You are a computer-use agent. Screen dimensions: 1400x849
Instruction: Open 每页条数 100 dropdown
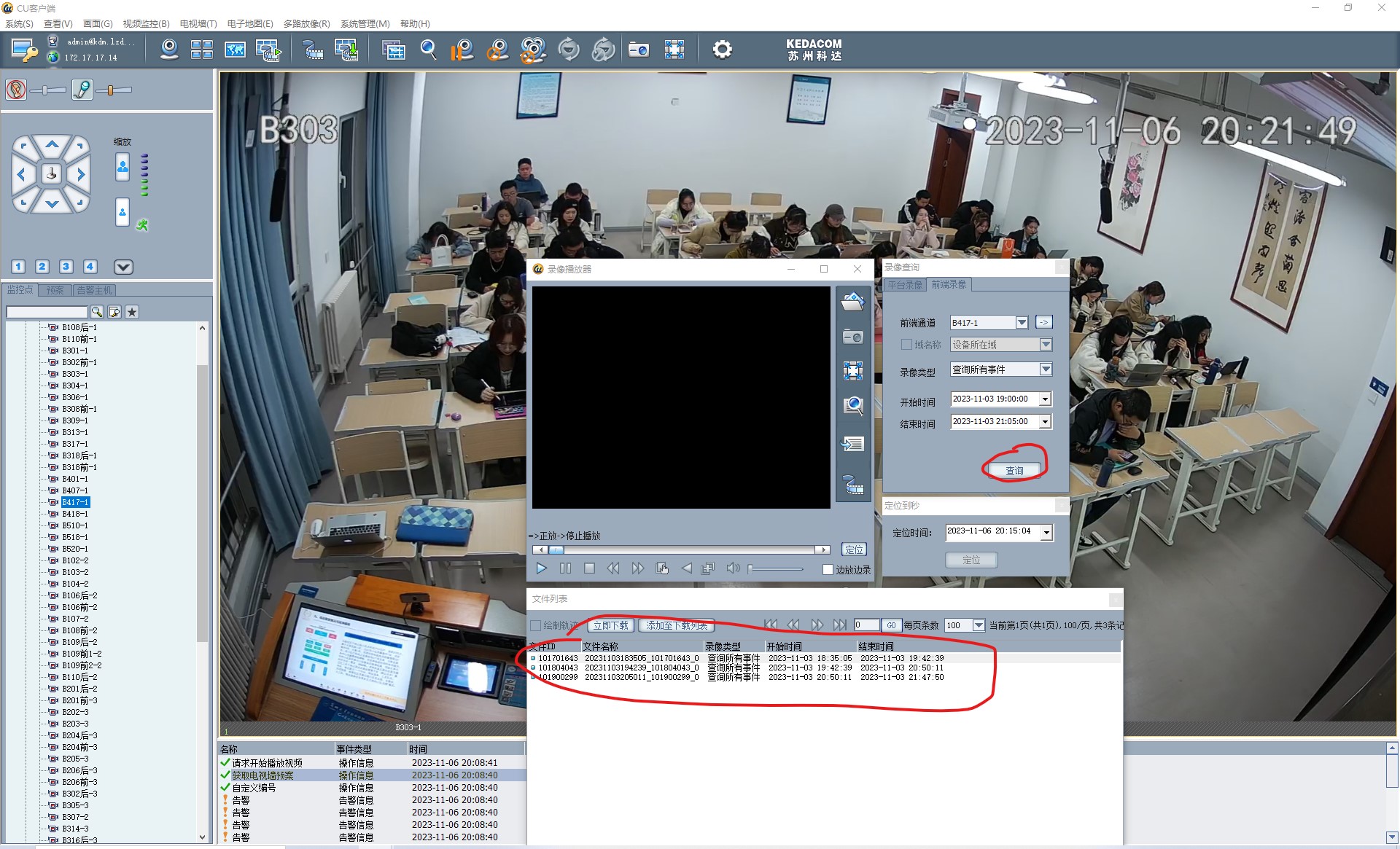(x=979, y=625)
